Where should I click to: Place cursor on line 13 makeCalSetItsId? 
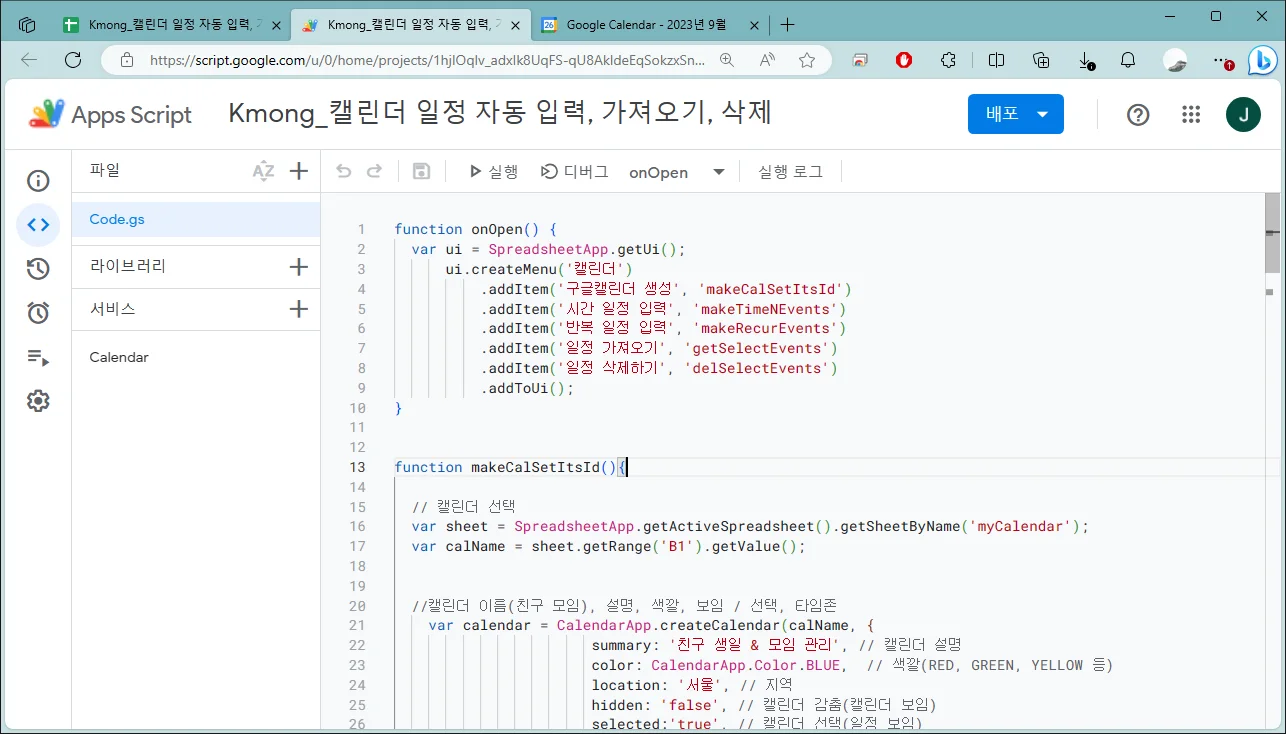tap(510, 467)
